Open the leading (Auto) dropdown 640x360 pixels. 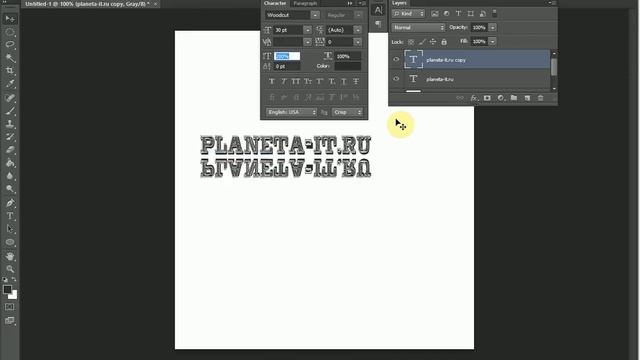[358, 30]
